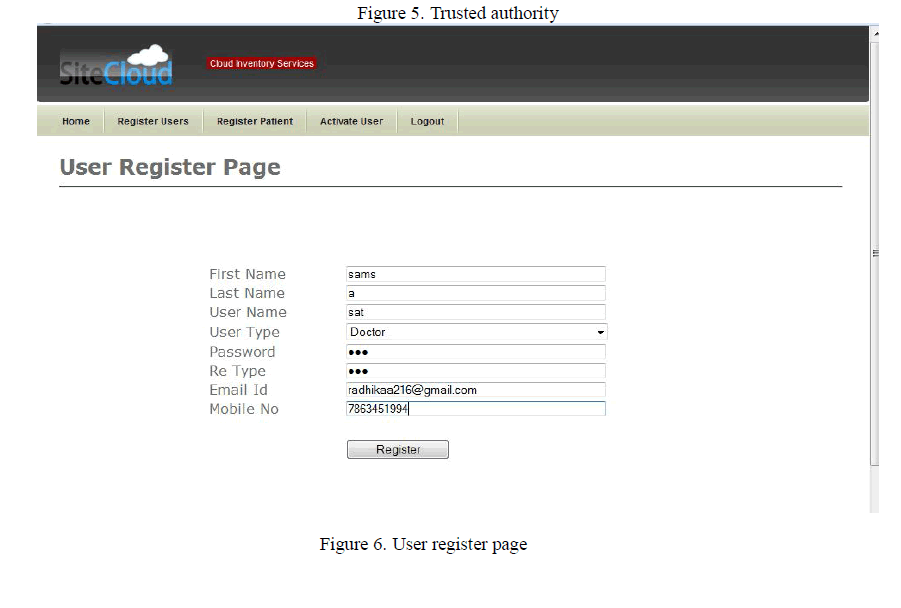This screenshot has height=608, width=901.
Task: Click the User Register Page heading
Action: coord(170,167)
